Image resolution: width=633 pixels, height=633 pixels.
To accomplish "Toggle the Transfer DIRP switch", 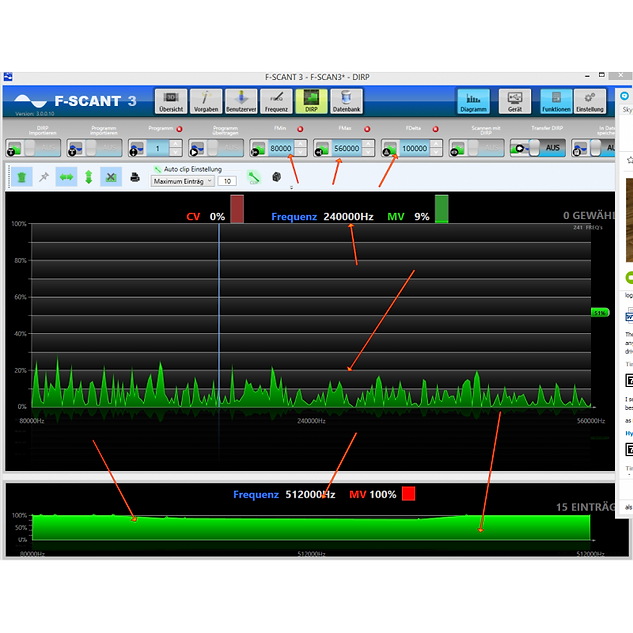I will pyautogui.click(x=547, y=148).
